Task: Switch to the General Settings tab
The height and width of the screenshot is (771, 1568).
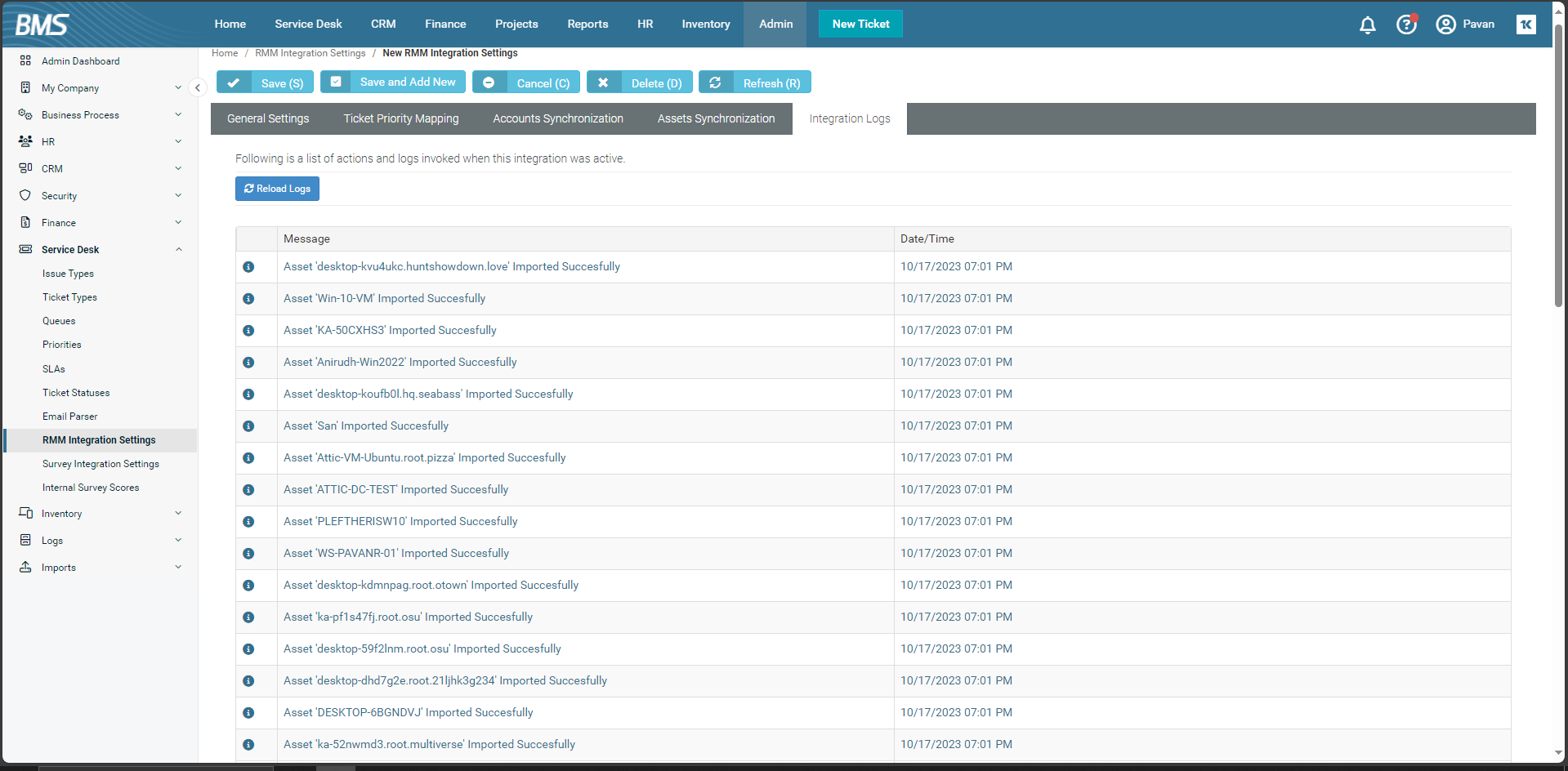Action: pyautogui.click(x=268, y=118)
